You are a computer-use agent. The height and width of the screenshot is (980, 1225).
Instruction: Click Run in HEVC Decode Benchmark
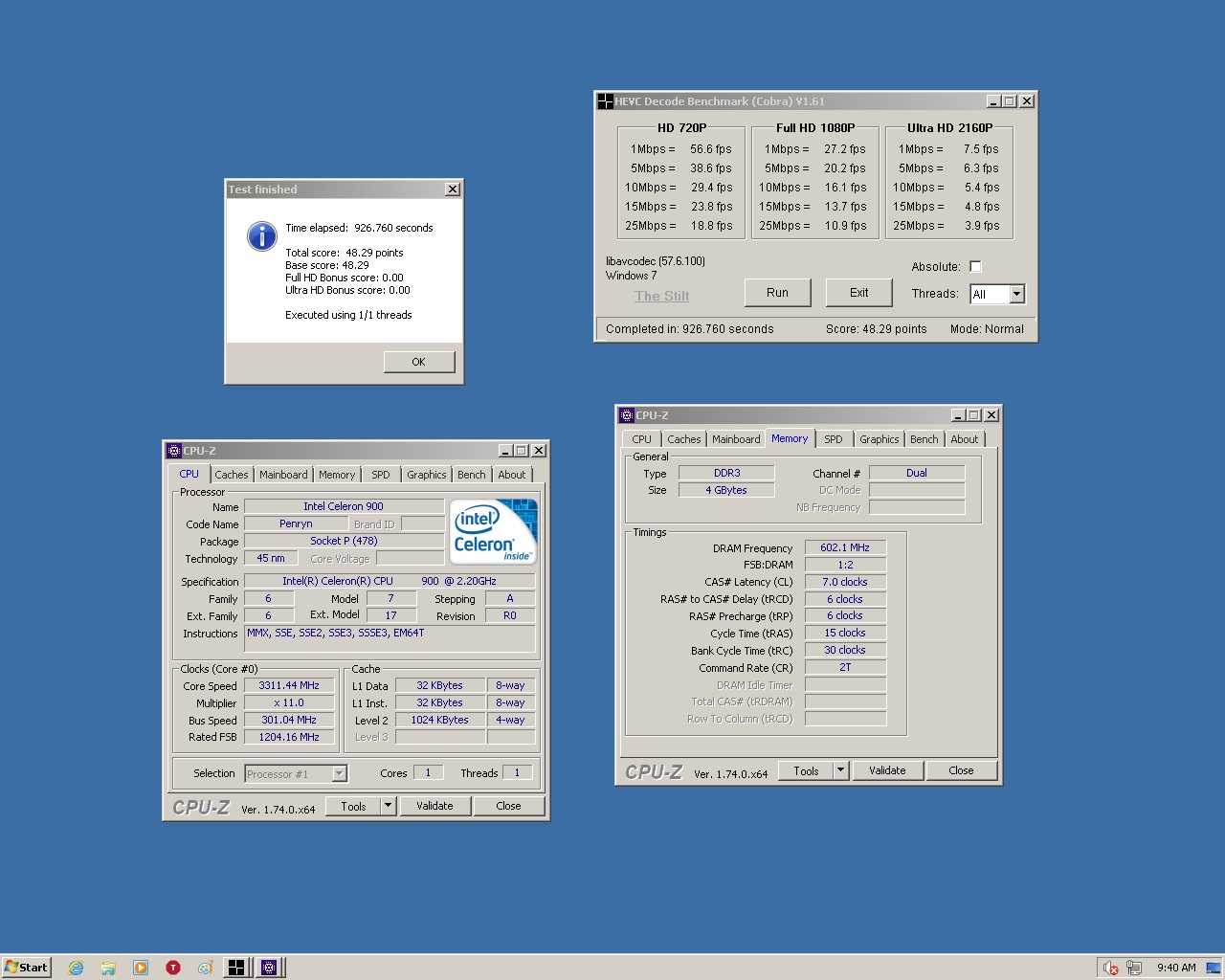pyautogui.click(x=777, y=293)
